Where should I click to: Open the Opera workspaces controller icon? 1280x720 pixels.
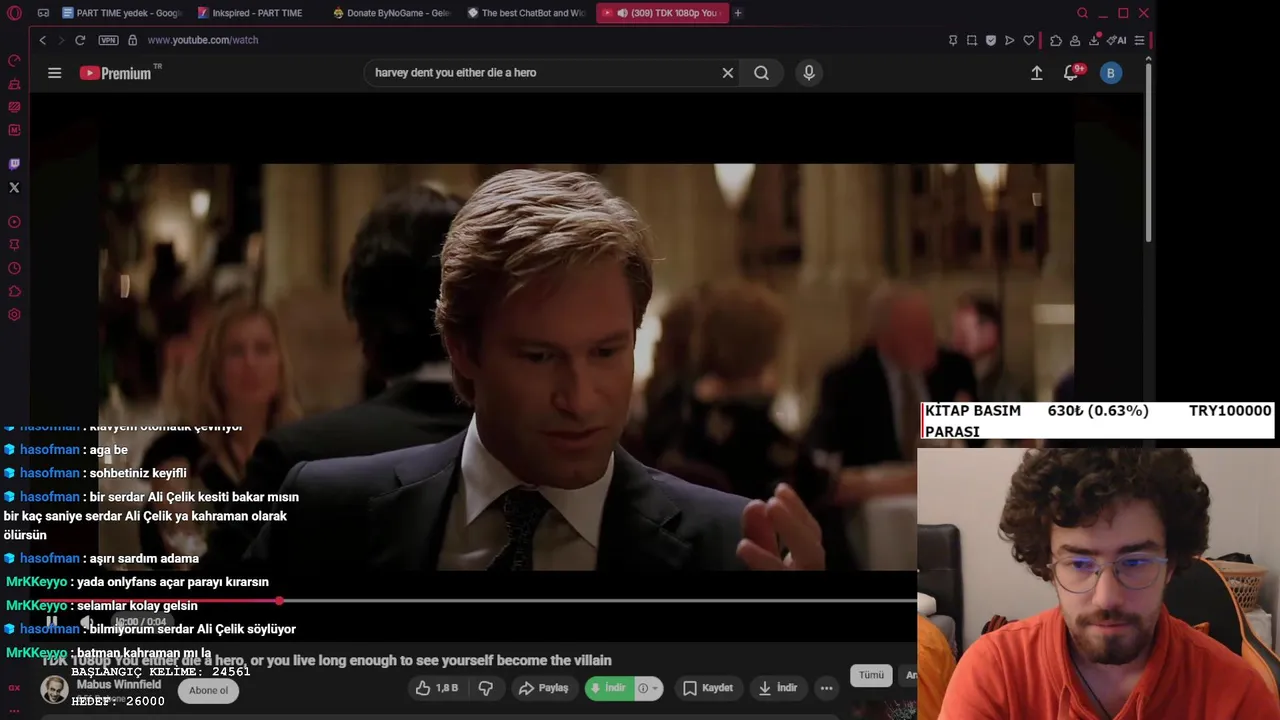point(43,13)
